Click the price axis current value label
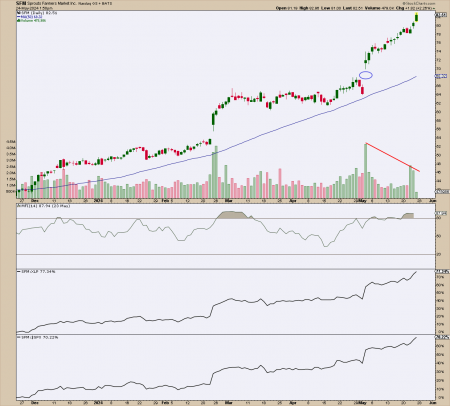This screenshot has width=450, height=406. [441, 15]
